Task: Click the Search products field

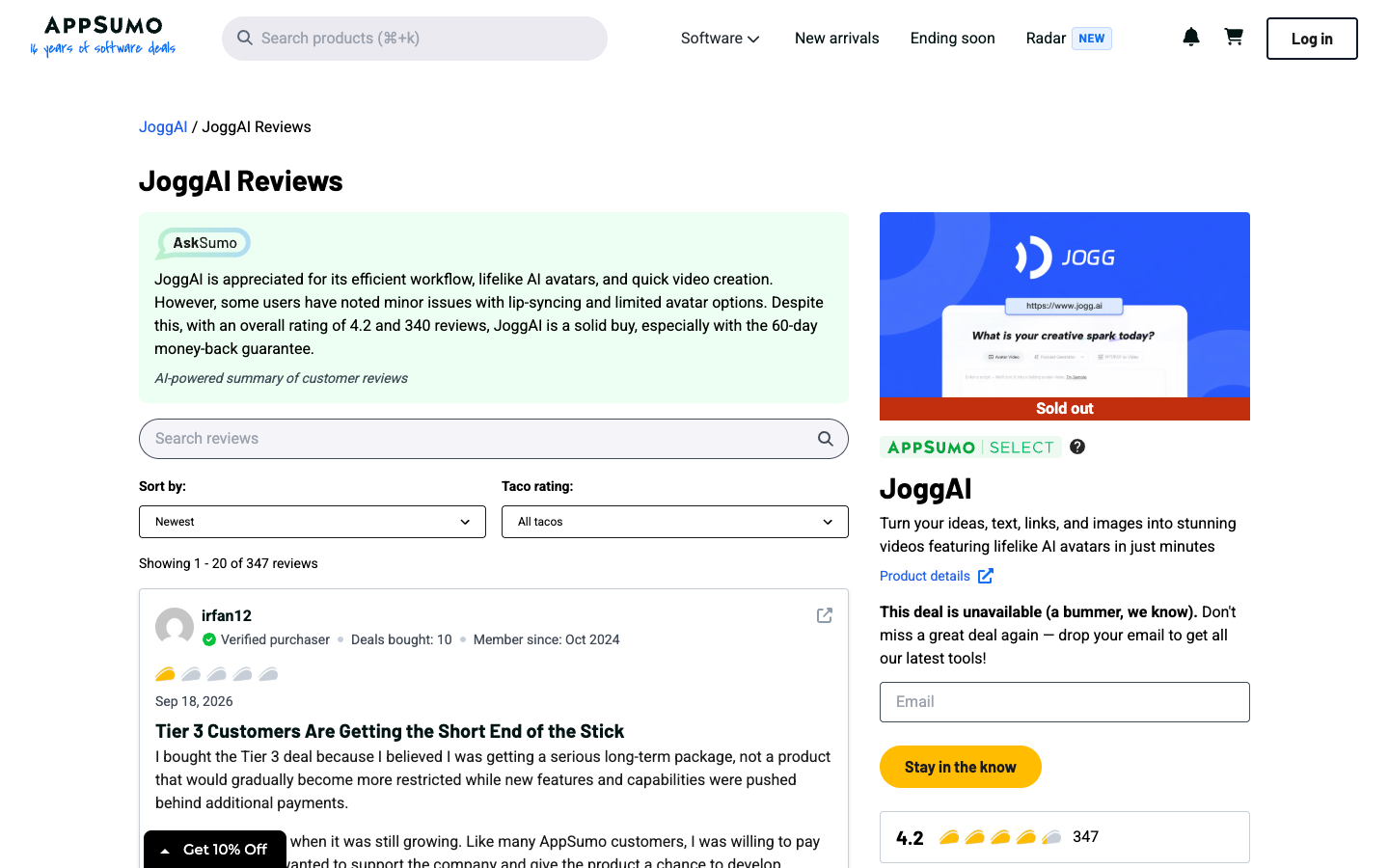Action: [415, 39]
